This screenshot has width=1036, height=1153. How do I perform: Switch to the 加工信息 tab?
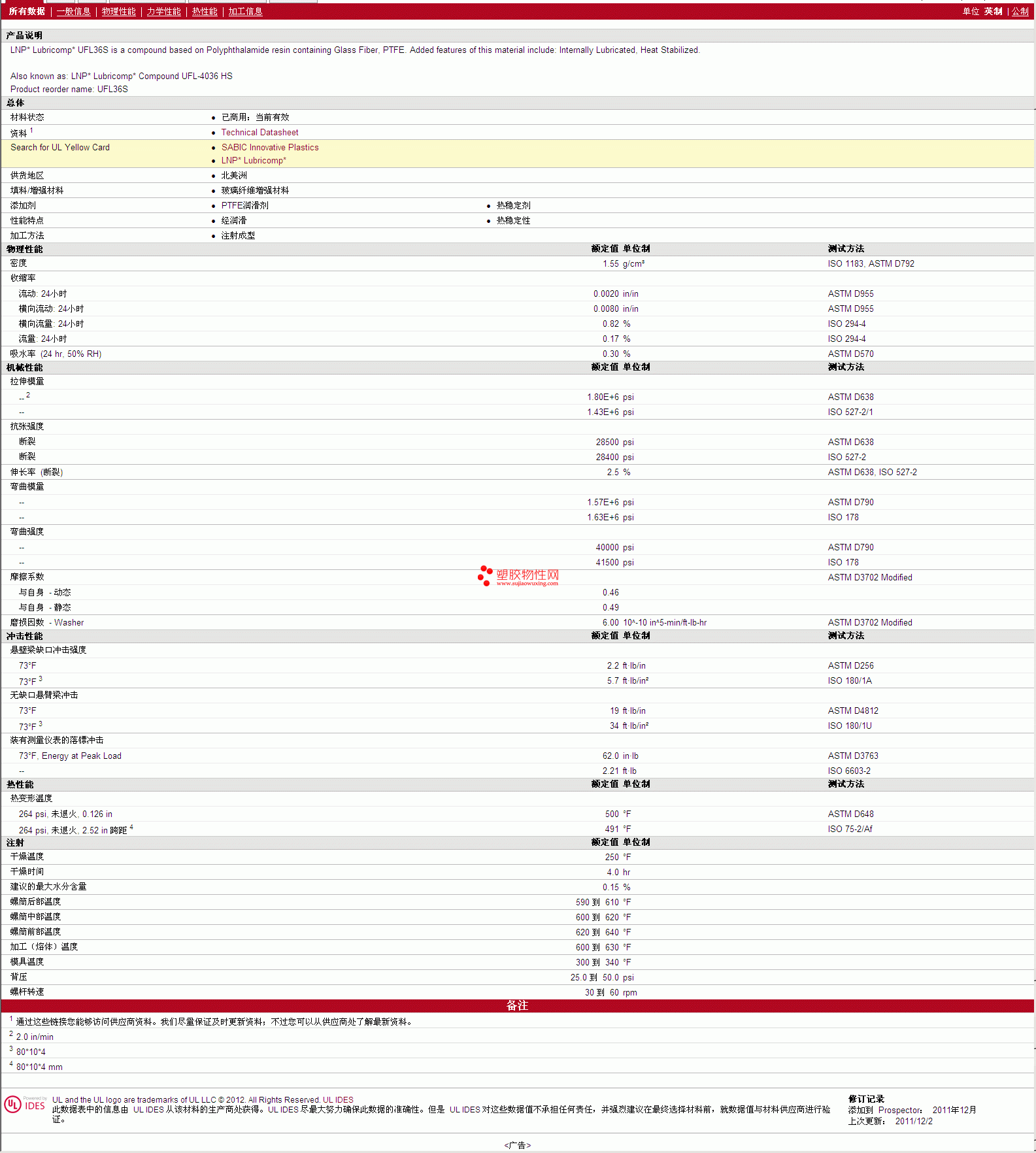pyautogui.click(x=245, y=12)
